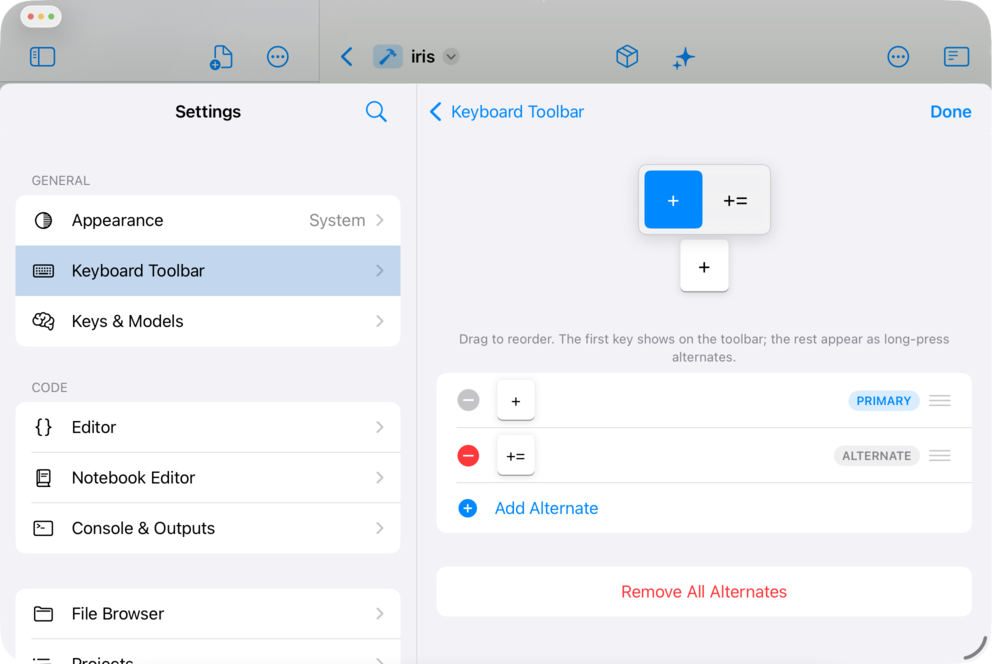
Task: Search settings with magnifier icon
Action: [376, 112]
